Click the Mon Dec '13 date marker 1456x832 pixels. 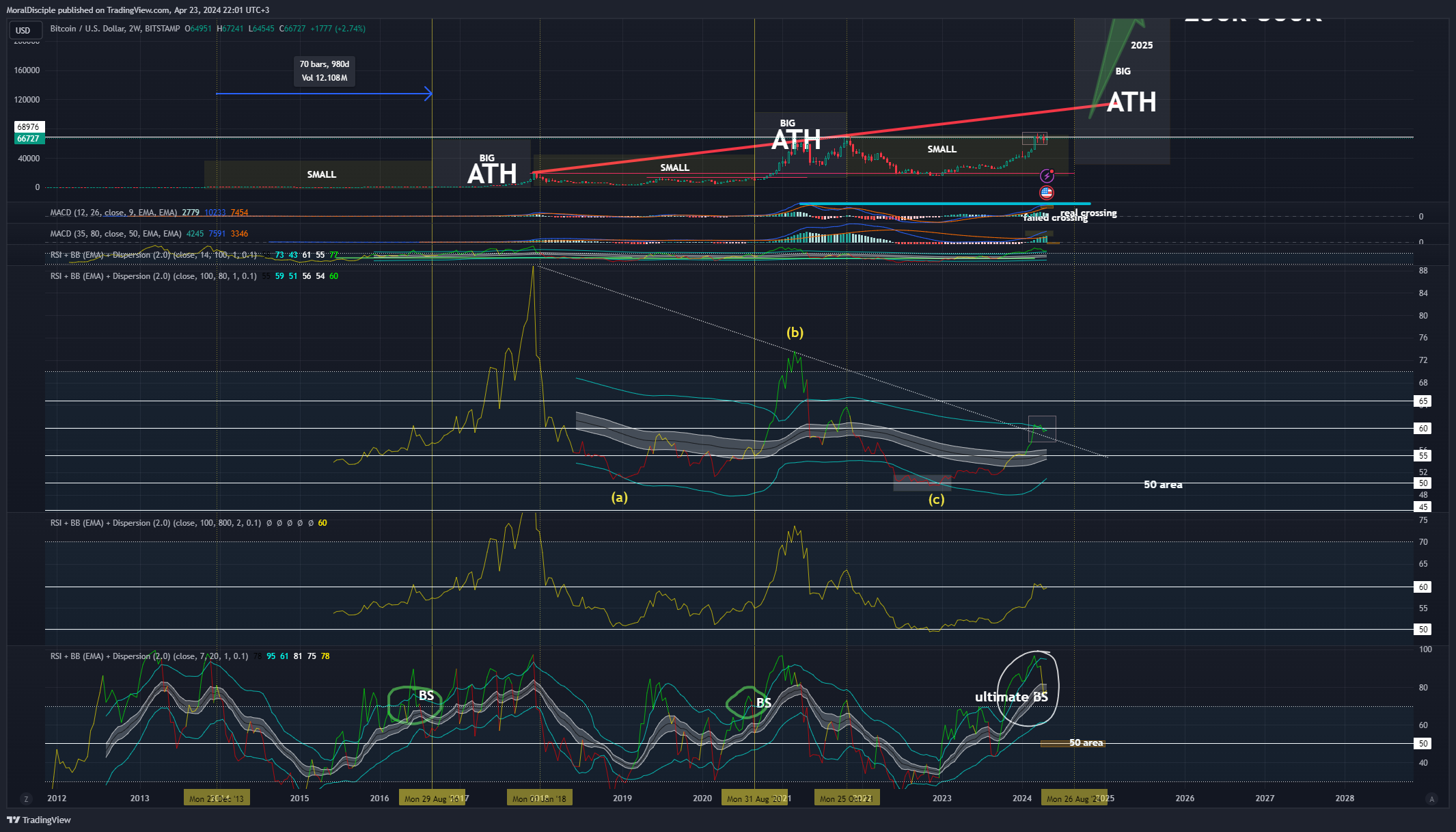[217, 799]
